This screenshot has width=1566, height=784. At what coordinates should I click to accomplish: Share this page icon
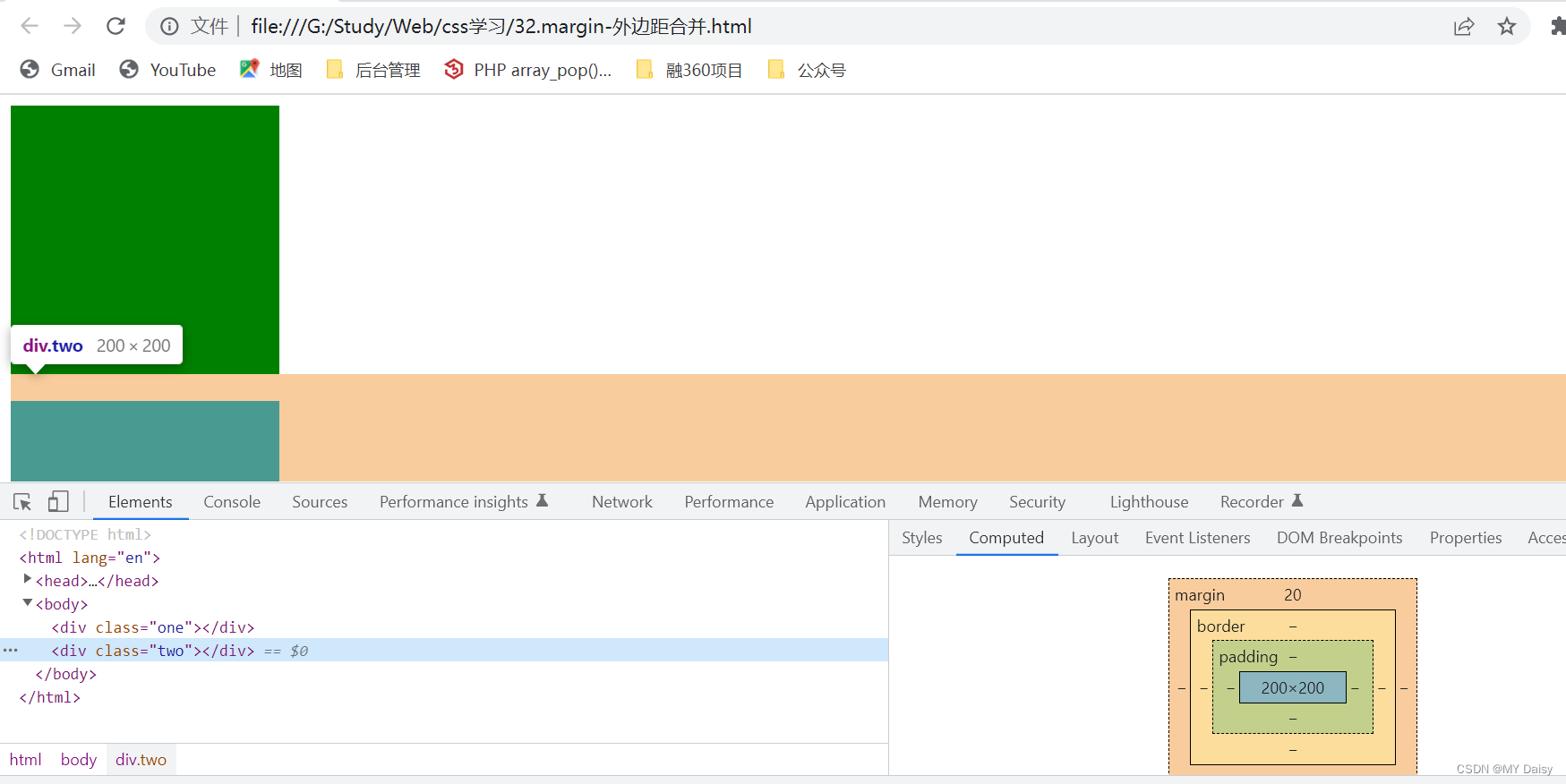click(1464, 26)
